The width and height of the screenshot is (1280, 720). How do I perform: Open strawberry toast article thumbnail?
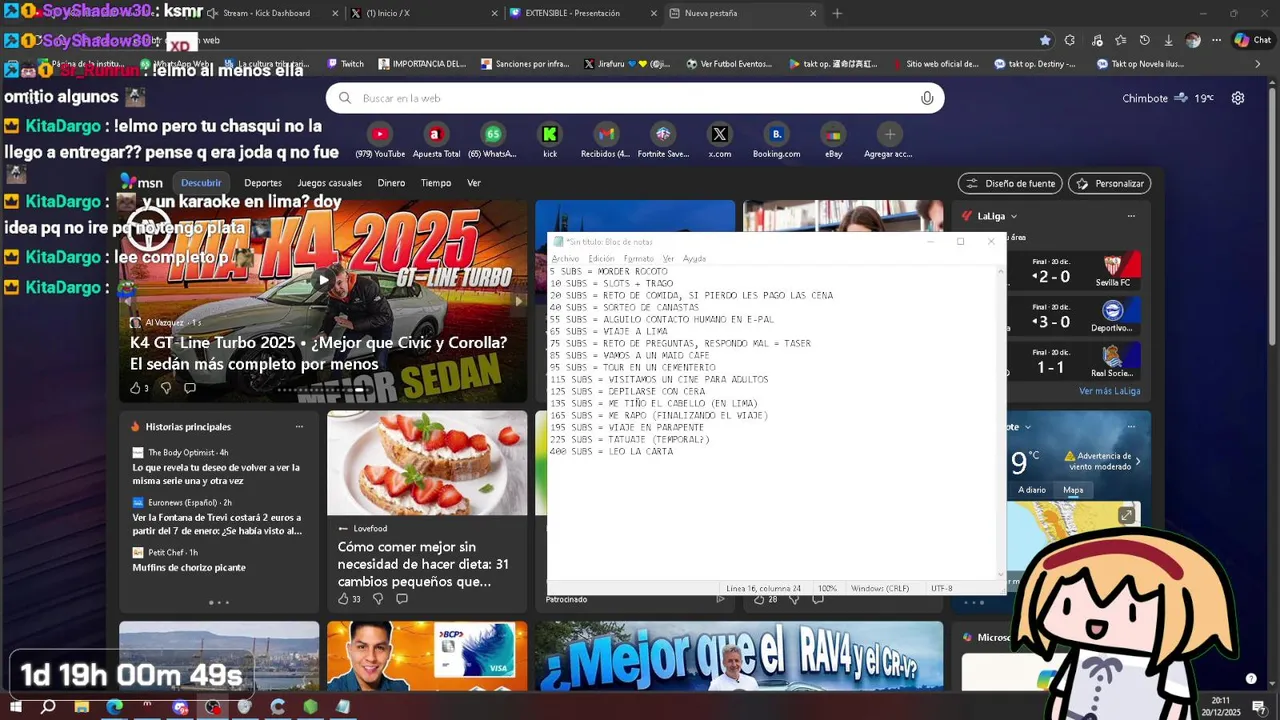pos(427,463)
